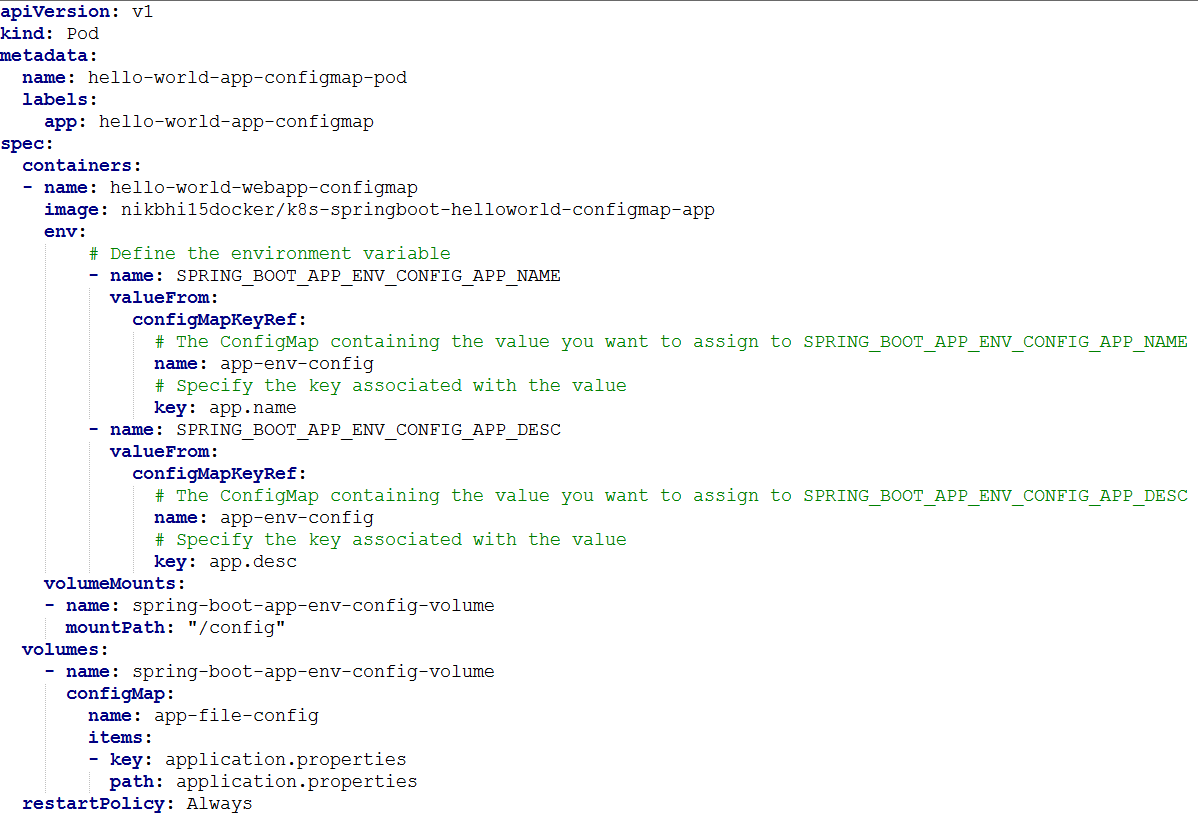Select the mountPath value "/config"
This screenshot has height=815, width=1198.
coord(236,628)
